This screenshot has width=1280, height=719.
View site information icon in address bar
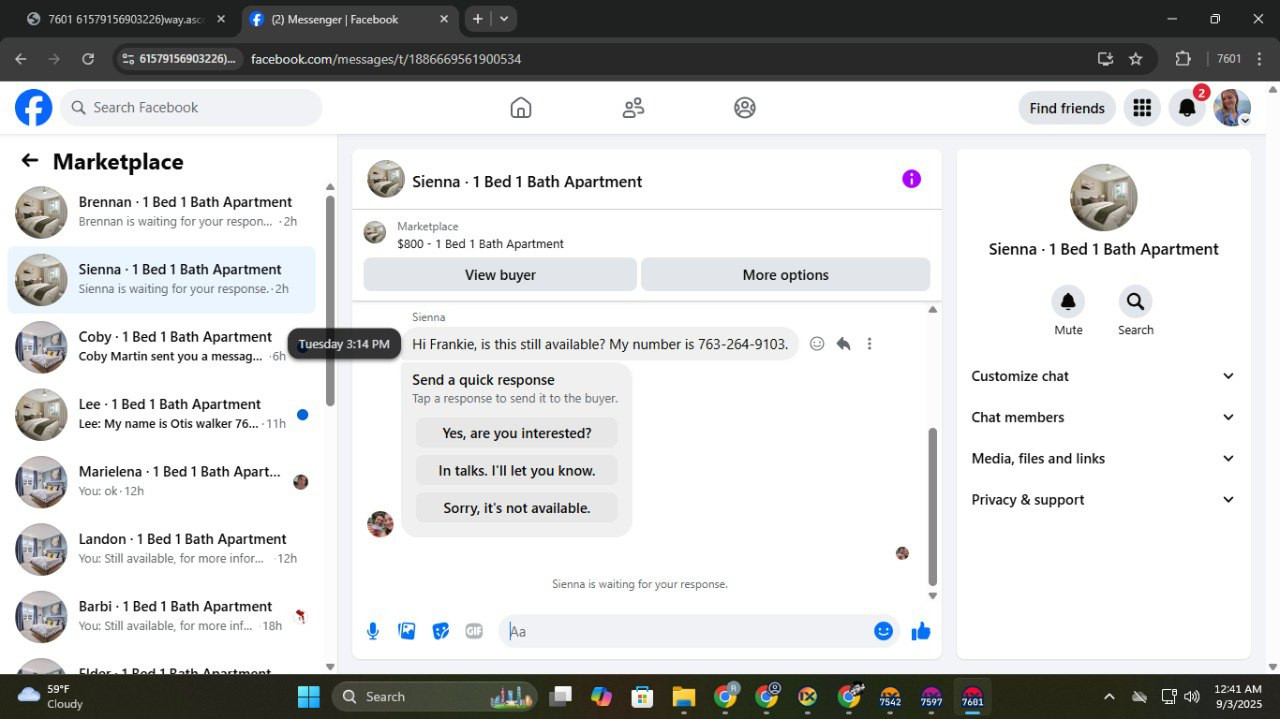click(x=128, y=59)
